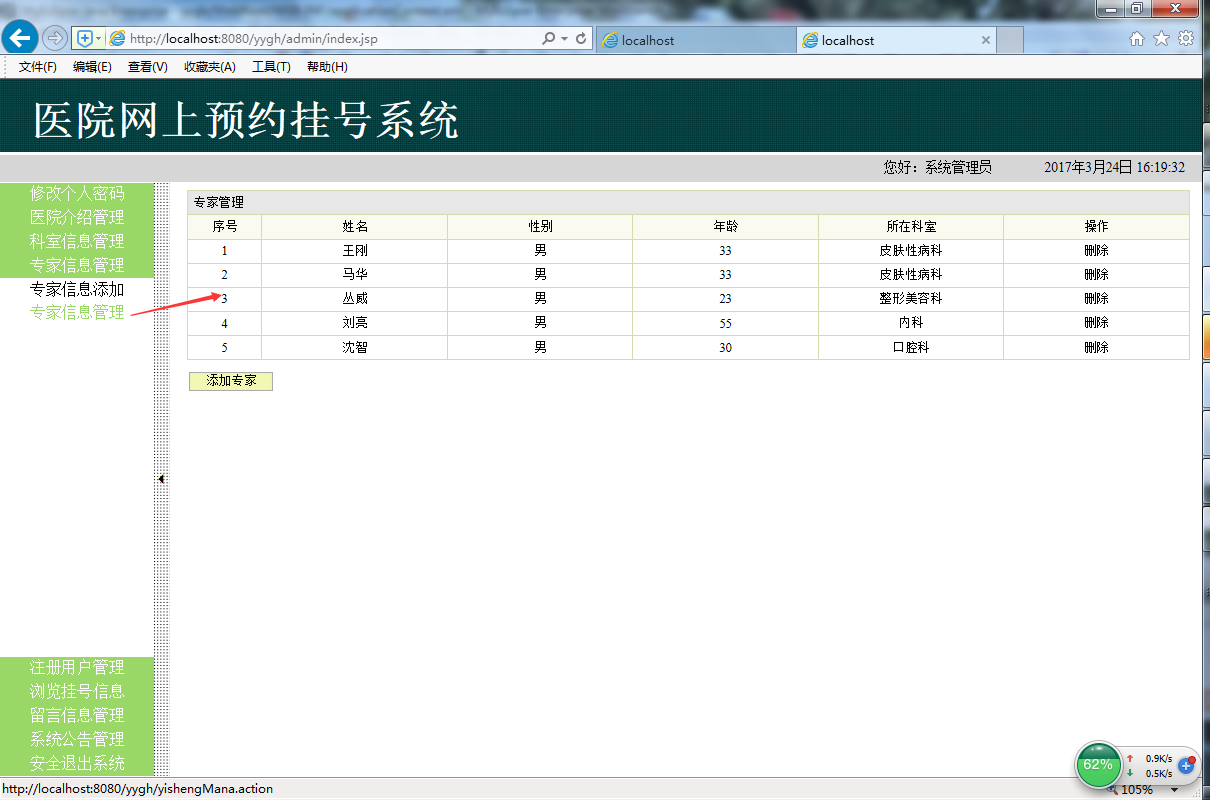Open the shield icon dropdown arrow
Screen dimensions: 1210x800
pyautogui.click(x=99, y=38)
